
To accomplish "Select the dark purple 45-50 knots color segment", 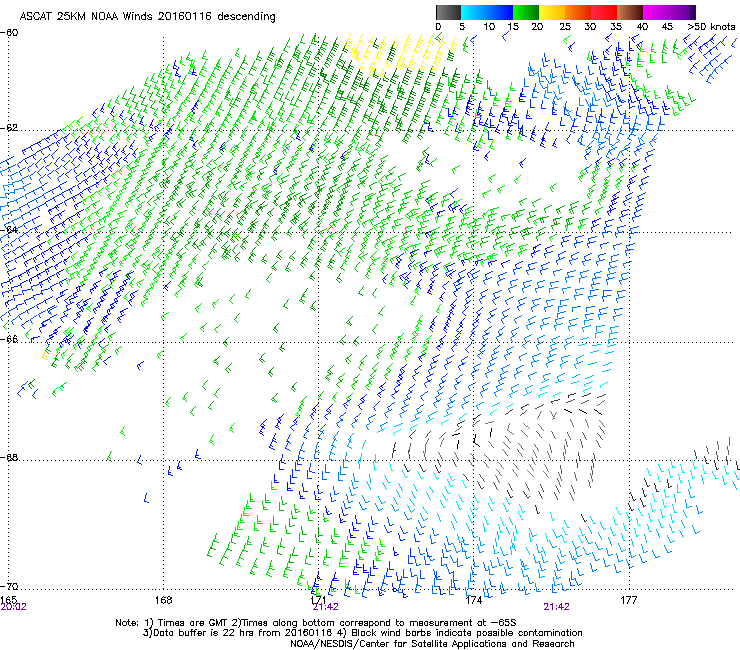I will (x=682, y=12).
